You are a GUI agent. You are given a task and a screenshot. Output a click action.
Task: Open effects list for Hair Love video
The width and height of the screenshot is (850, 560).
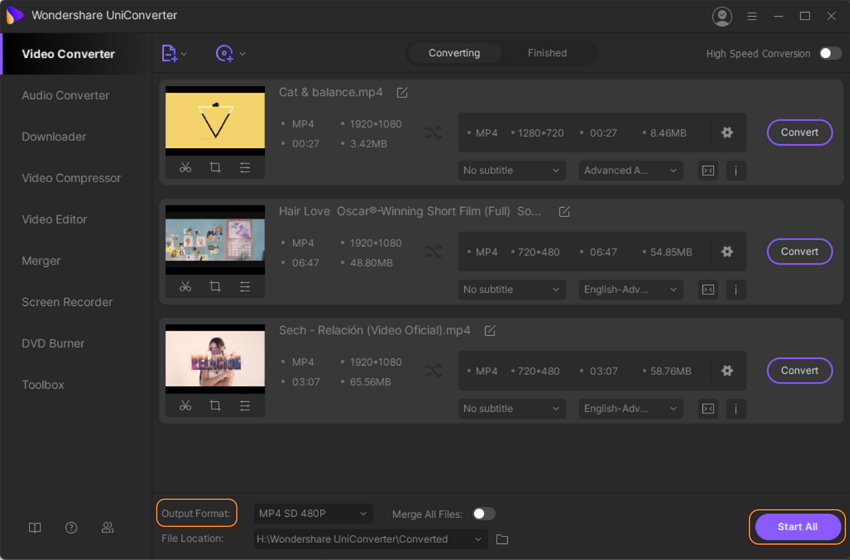(x=245, y=286)
